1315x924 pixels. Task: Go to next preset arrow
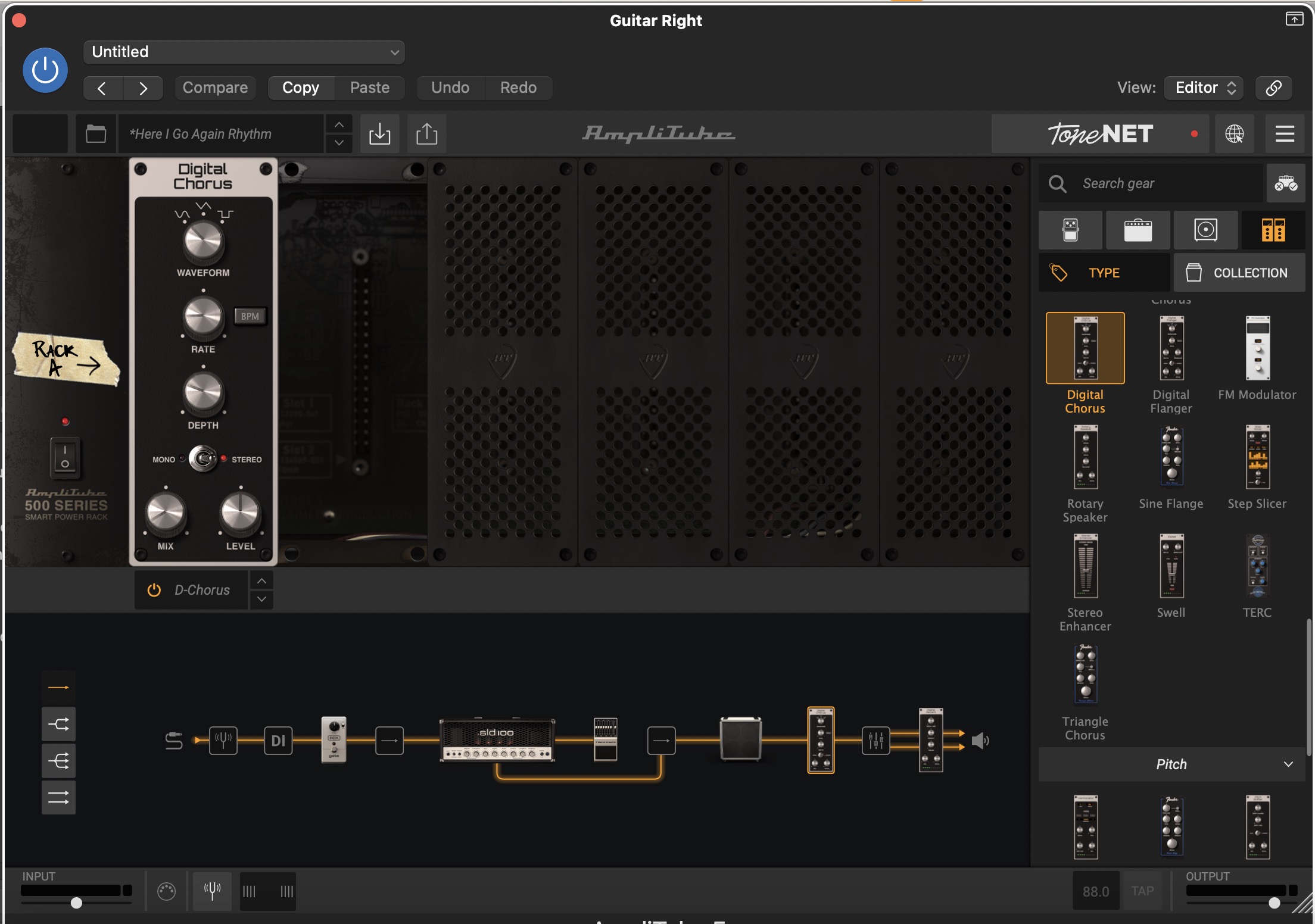143,88
